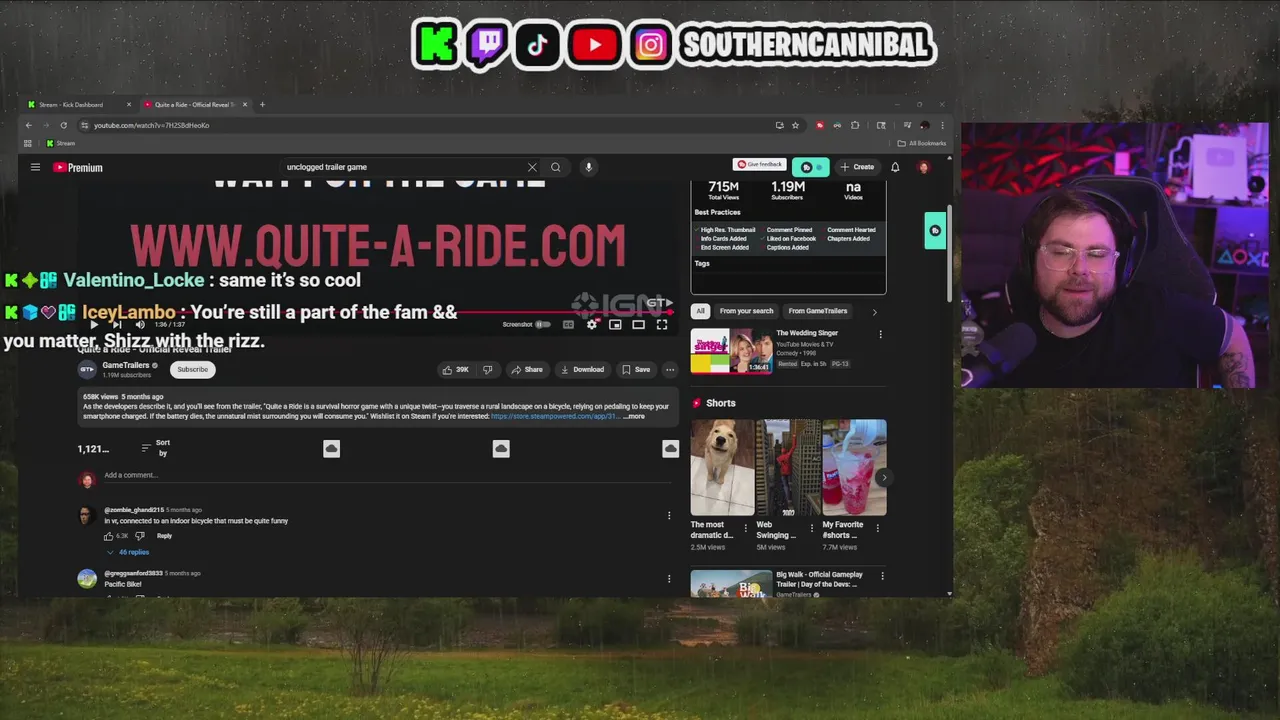Show more Shorts with next arrow
1280x720 pixels.
(883, 478)
